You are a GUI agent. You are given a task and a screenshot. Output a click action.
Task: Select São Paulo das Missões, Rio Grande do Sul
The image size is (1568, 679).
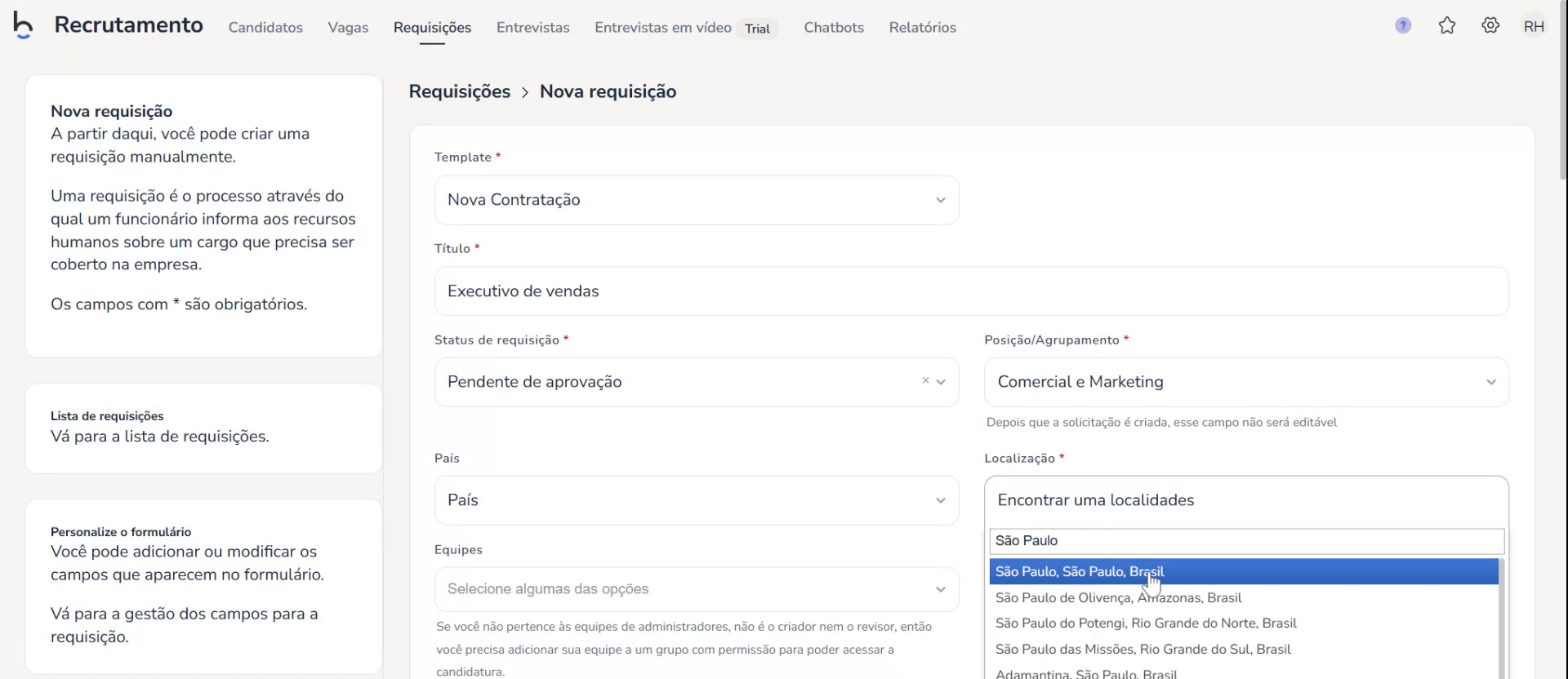point(1244,649)
